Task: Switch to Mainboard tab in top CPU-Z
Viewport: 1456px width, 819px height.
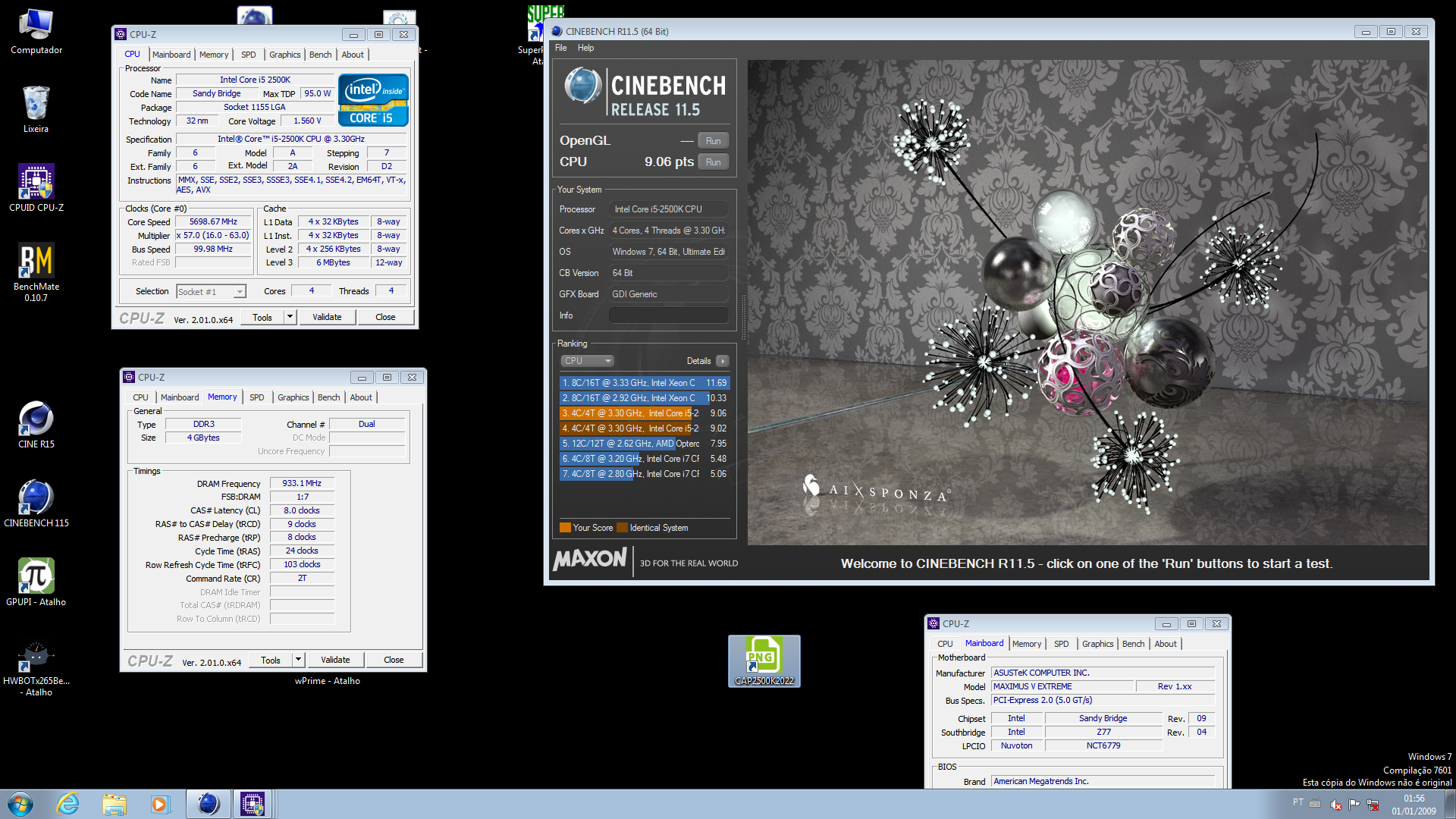Action: pos(171,55)
